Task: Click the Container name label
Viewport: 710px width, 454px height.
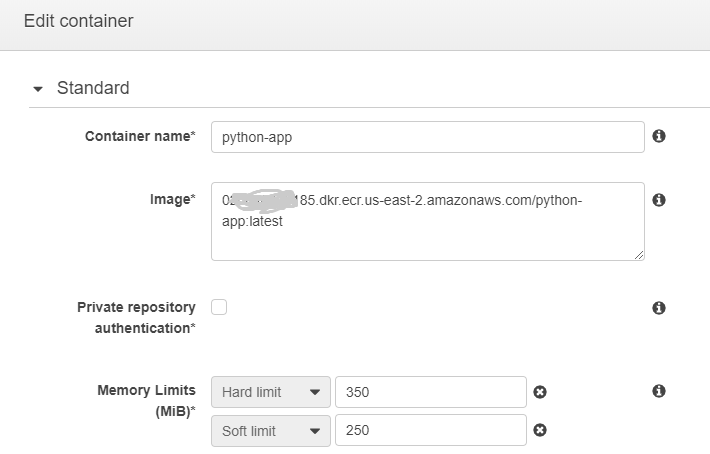Action: pos(140,136)
